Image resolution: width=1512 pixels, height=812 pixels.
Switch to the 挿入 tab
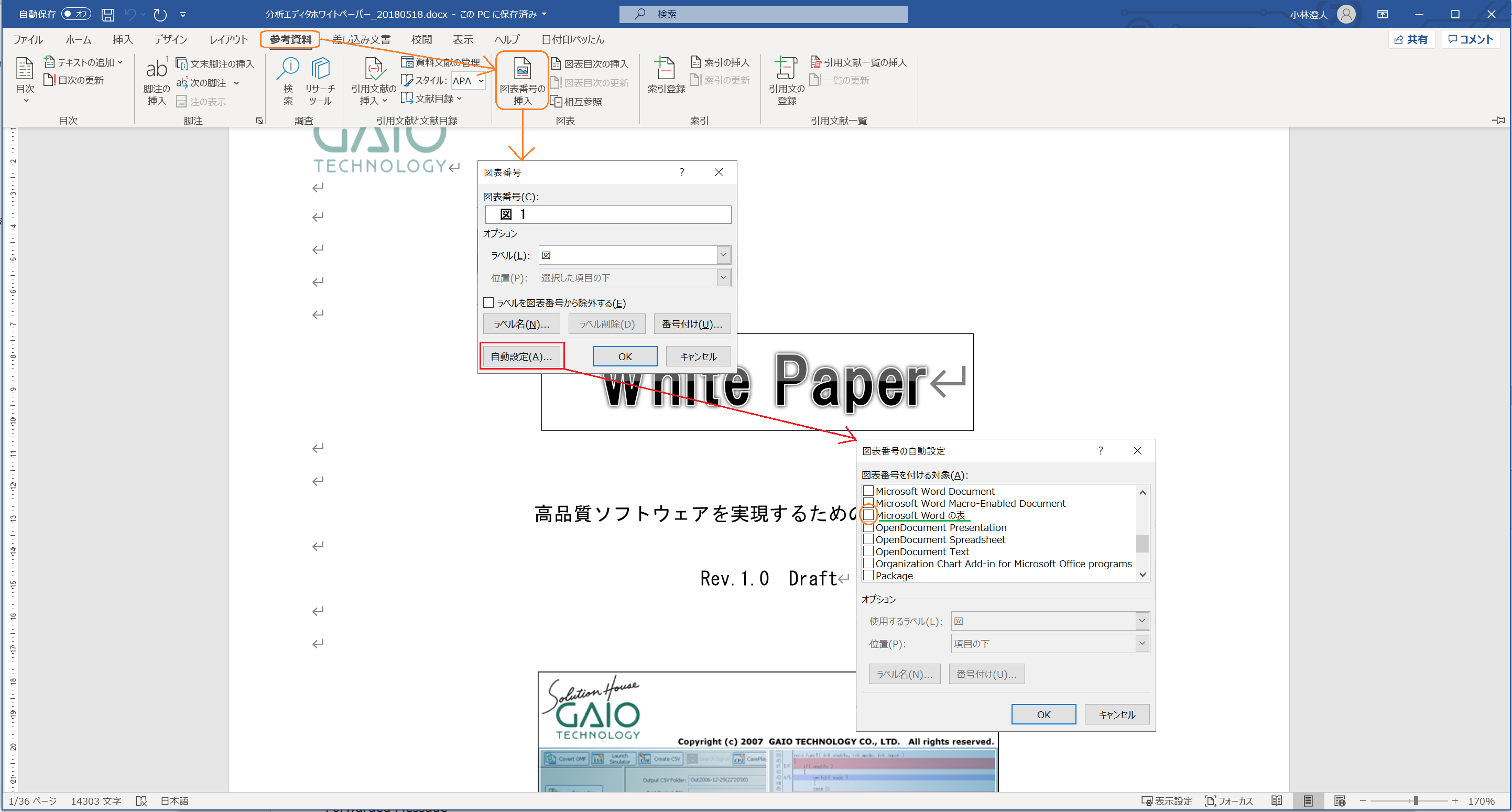click(x=123, y=39)
